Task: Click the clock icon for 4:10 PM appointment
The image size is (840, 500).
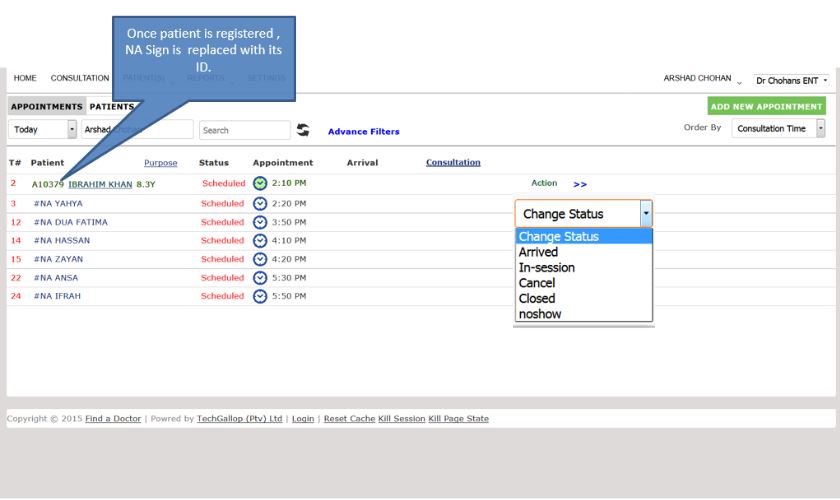Action: [x=260, y=241]
